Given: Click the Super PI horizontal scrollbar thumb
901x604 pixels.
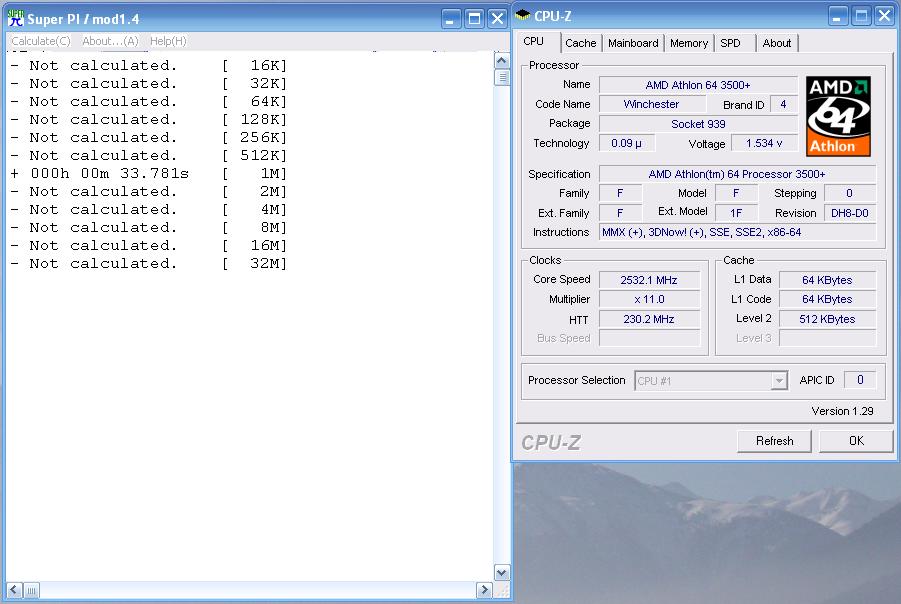Looking at the screenshot, I should coord(31,590).
